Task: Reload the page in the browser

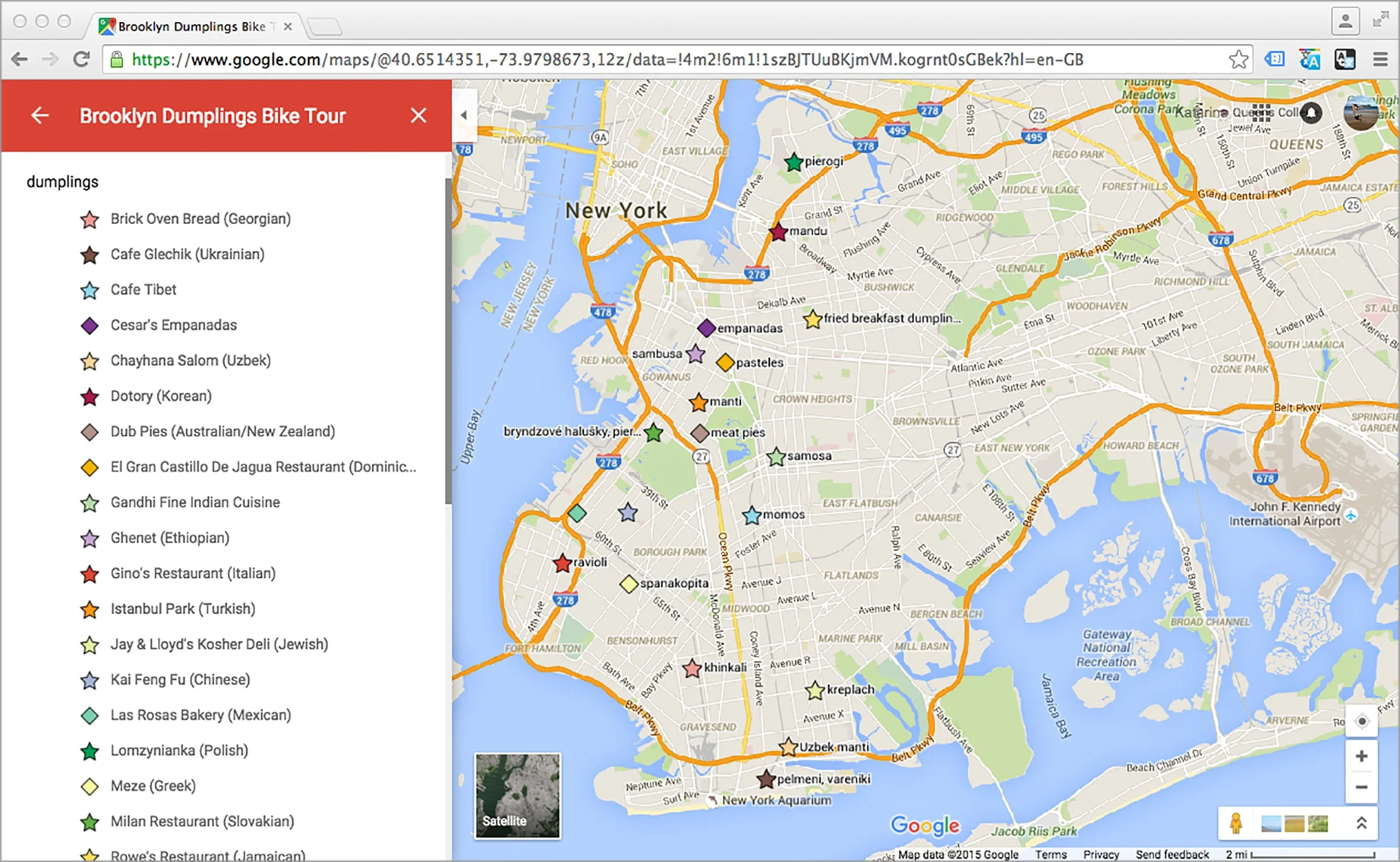Action: (x=82, y=59)
